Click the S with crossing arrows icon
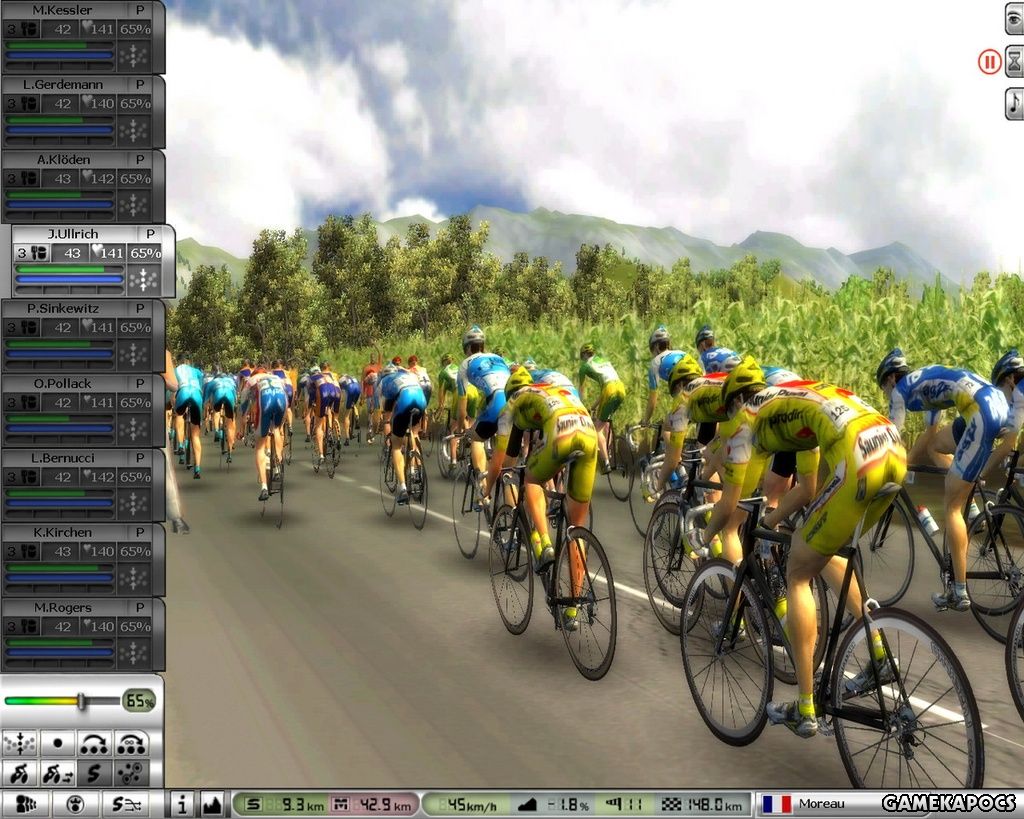This screenshot has height=819, width=1024. point(126,805)
